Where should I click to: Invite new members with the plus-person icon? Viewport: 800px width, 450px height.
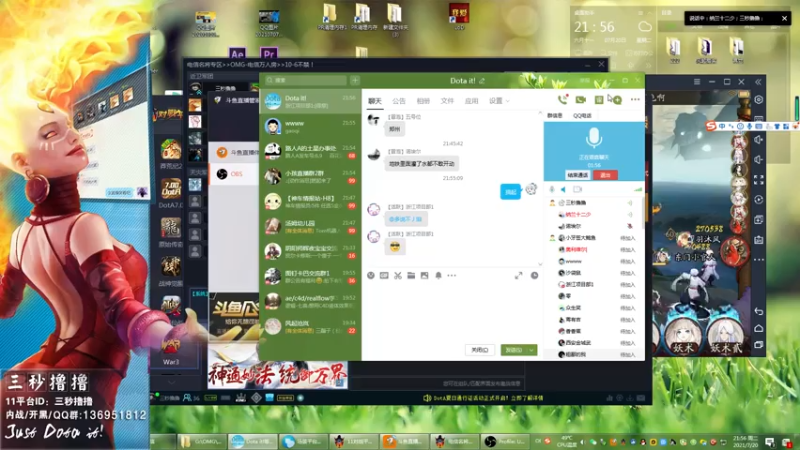[x=617, y=99]
